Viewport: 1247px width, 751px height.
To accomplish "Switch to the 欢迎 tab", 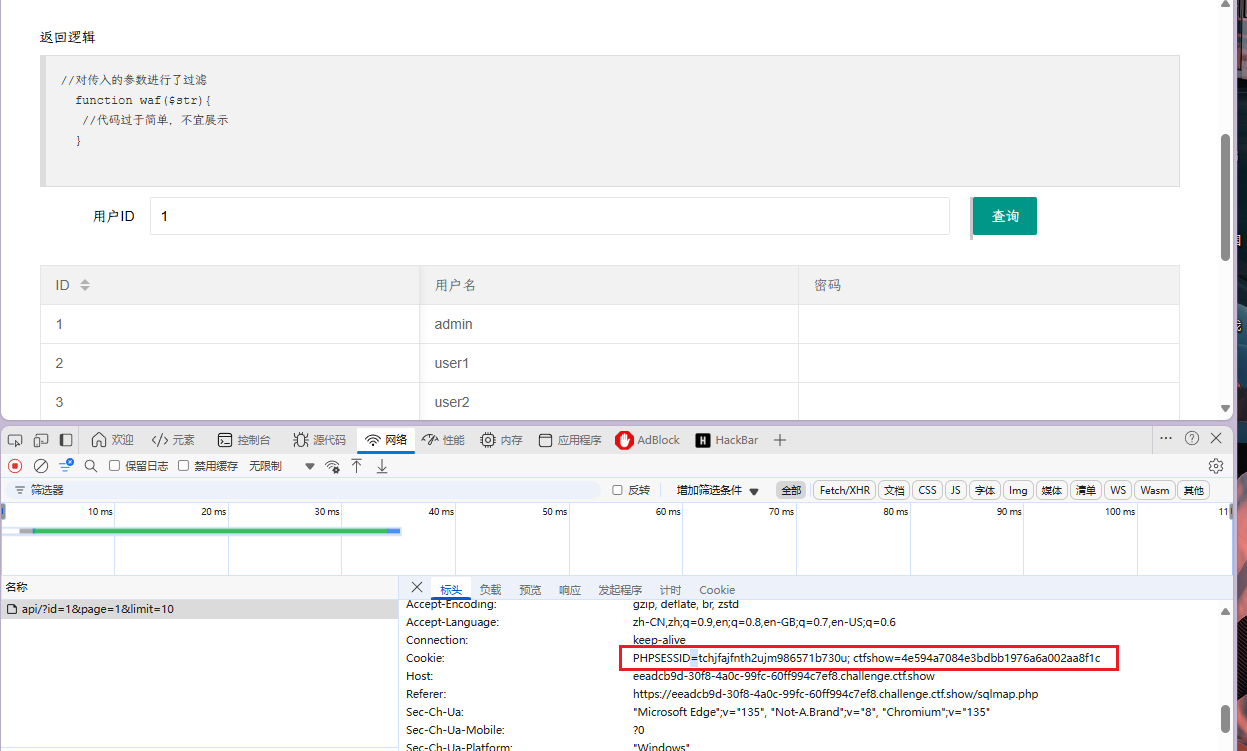I will click(112, 440).
